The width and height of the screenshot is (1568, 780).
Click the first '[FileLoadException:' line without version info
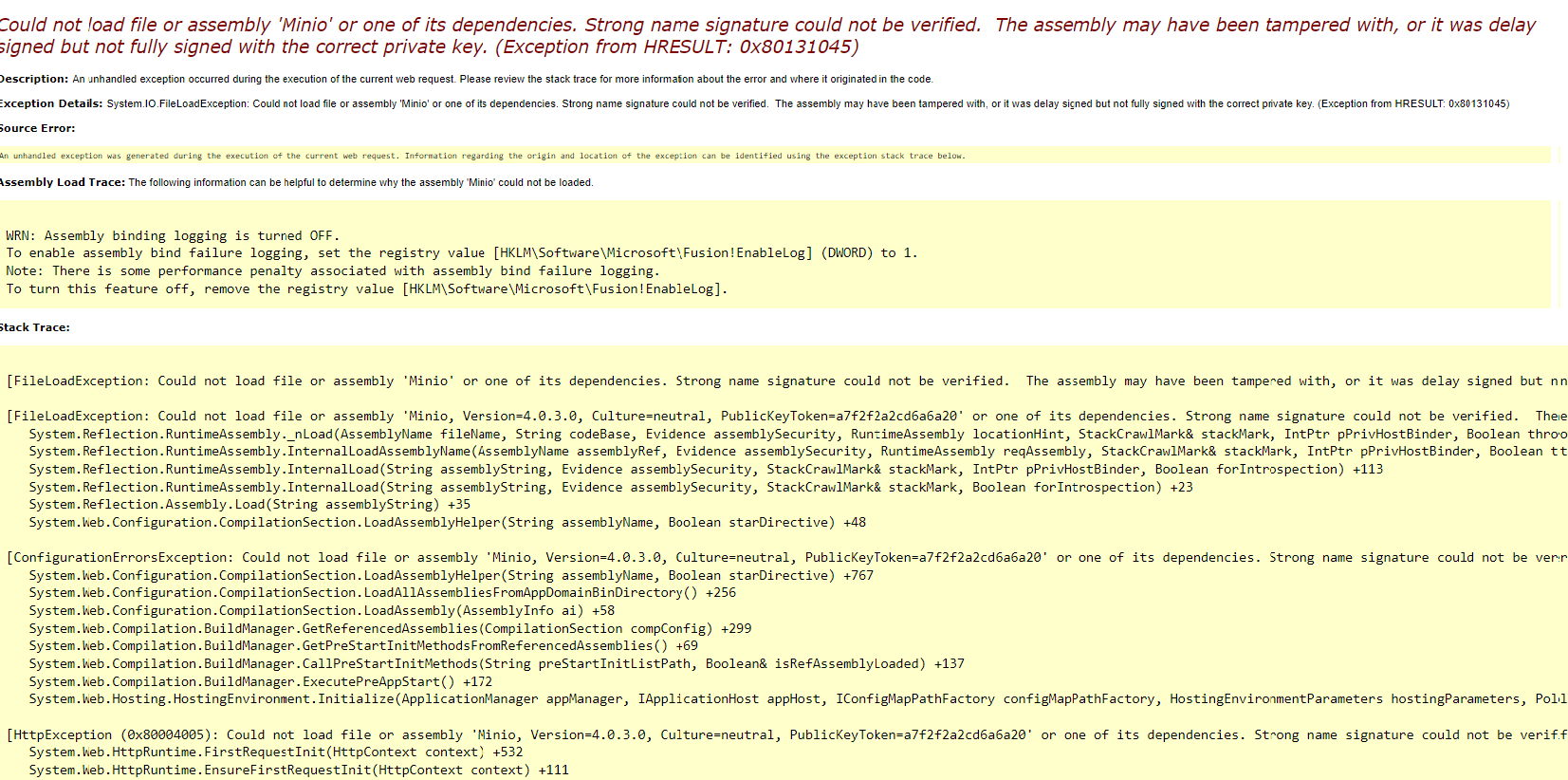point(786,381)
